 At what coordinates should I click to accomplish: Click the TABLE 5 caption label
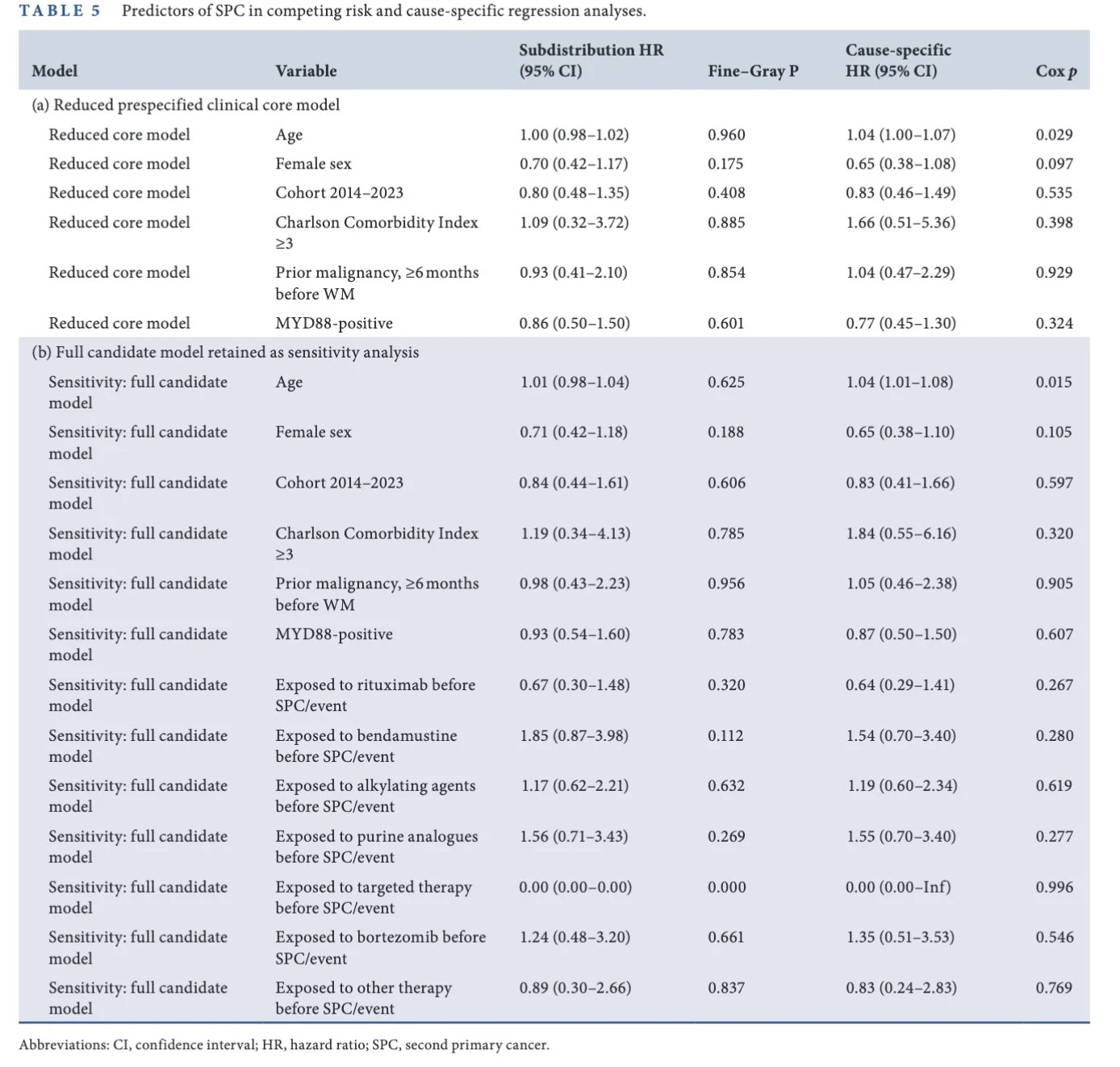60,11
